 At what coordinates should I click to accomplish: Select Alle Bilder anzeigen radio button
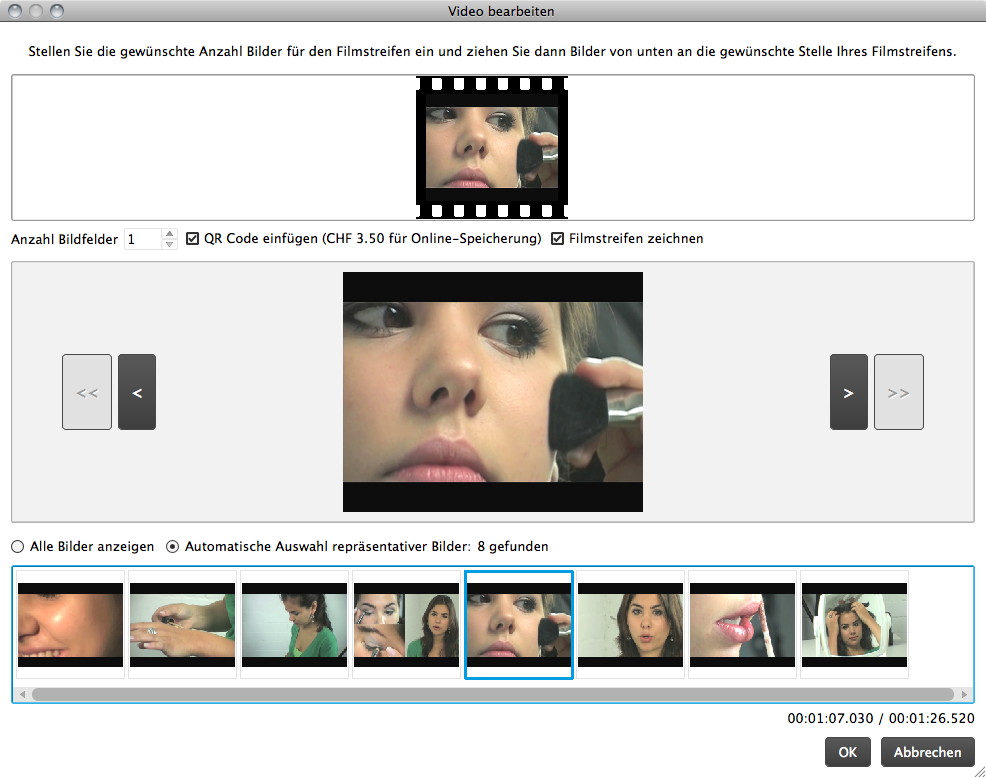[18, 547]
